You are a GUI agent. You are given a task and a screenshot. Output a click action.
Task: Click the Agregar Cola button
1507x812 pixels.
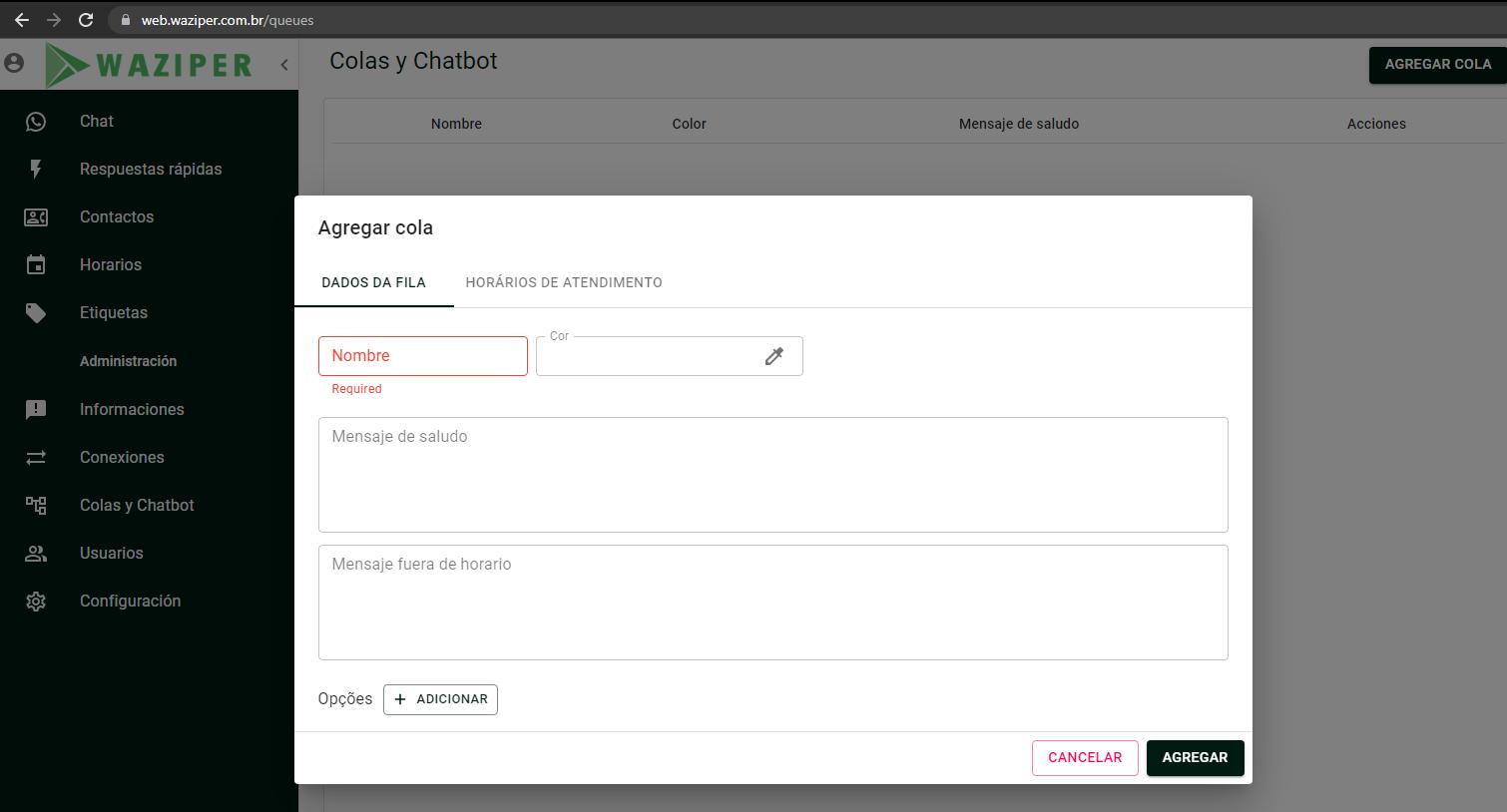click(1438, 65)
